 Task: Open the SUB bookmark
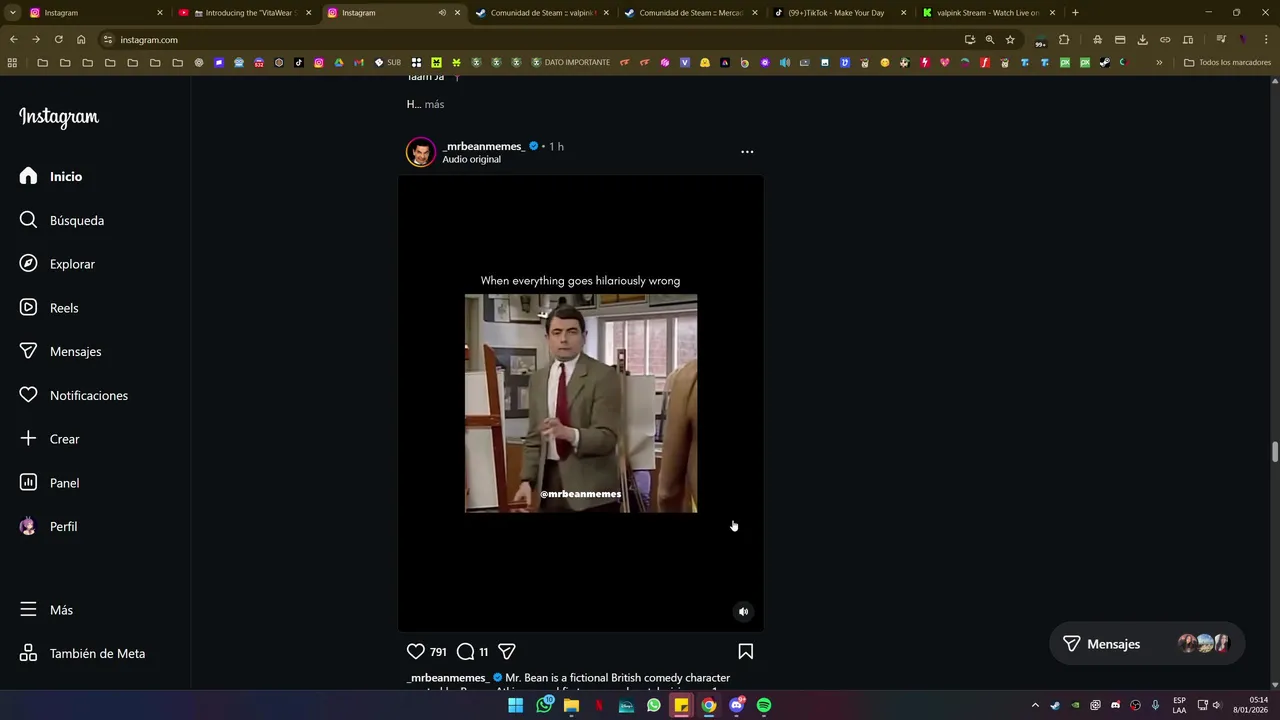click(x=388, y=63)
